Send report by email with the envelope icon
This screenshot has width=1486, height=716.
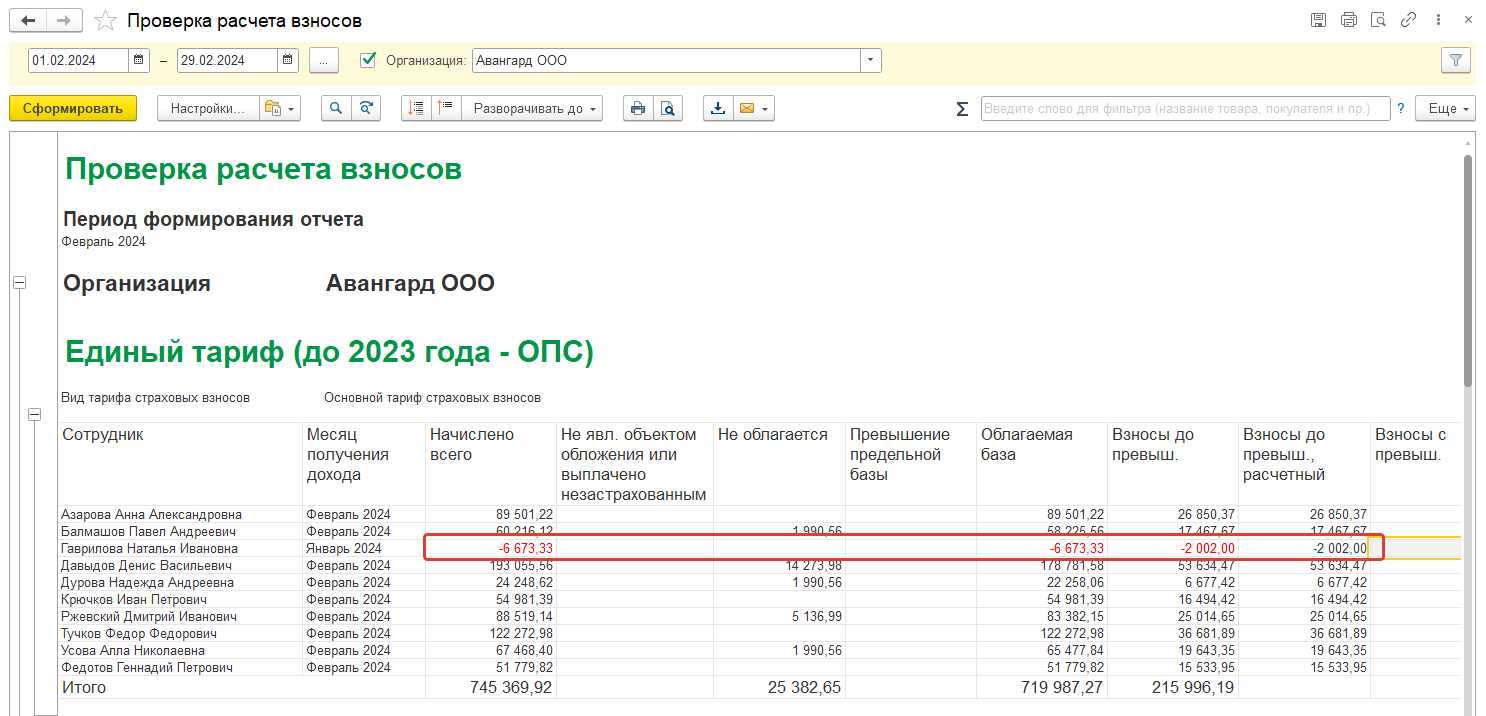(x=746, y=108)
